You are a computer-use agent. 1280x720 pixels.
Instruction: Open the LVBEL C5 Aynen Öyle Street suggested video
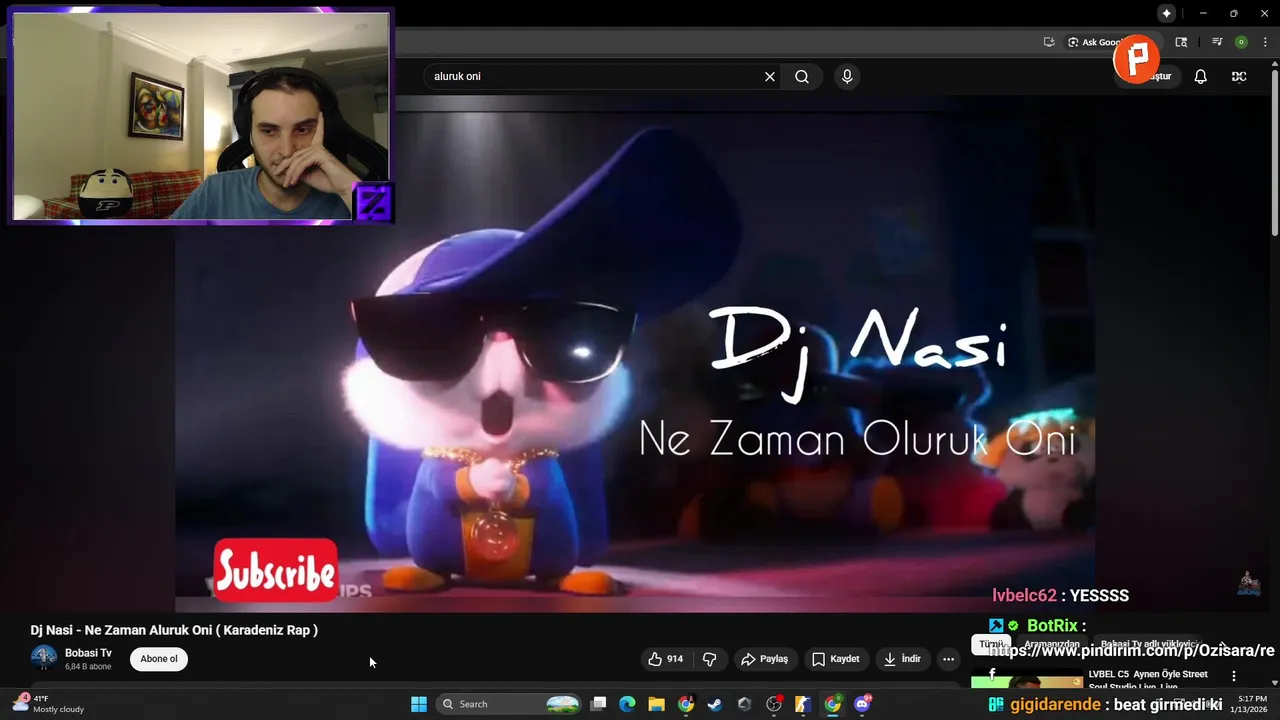coord(1148,679)
